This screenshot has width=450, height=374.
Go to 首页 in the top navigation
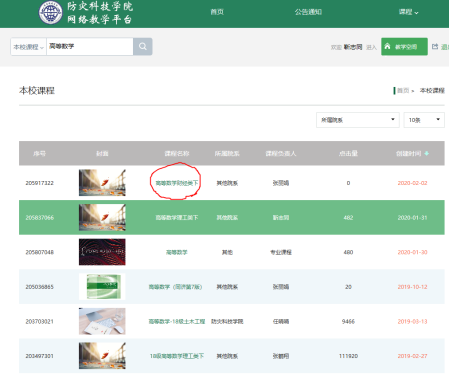217,12
